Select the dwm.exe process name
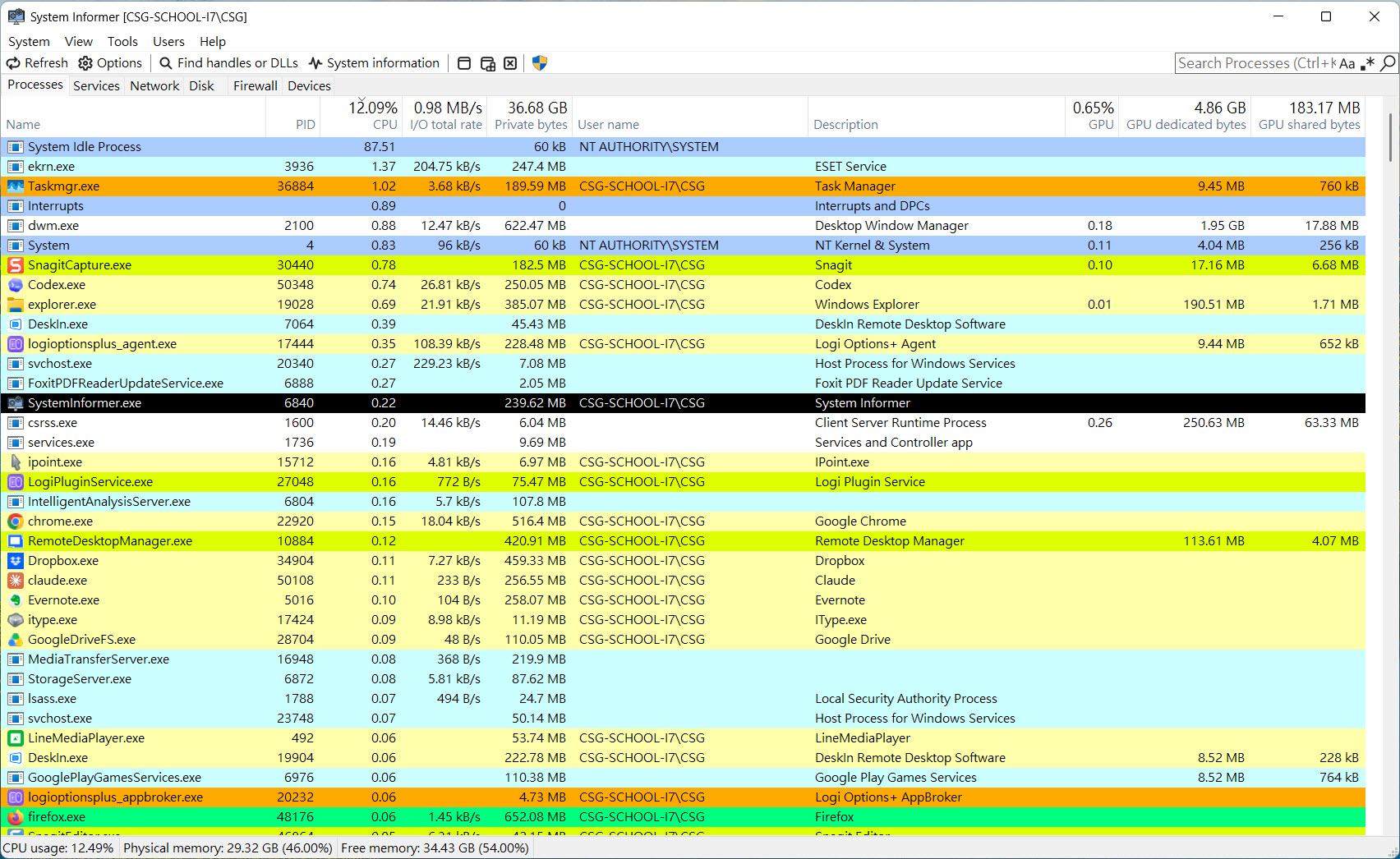This screenshot has height=859, width=1400. [53, 226]
